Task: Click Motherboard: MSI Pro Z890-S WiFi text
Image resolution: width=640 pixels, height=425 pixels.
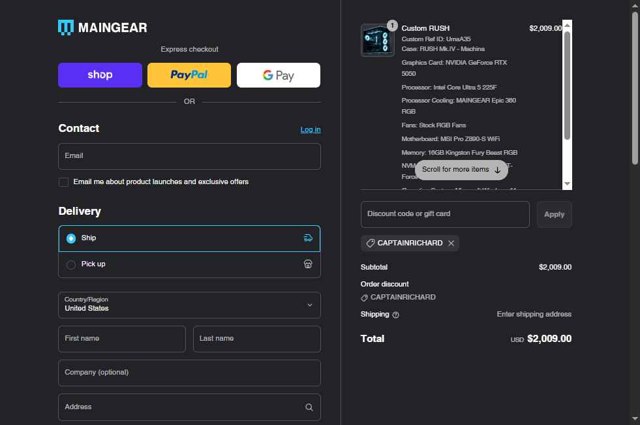Action: [x=451, y=139]
